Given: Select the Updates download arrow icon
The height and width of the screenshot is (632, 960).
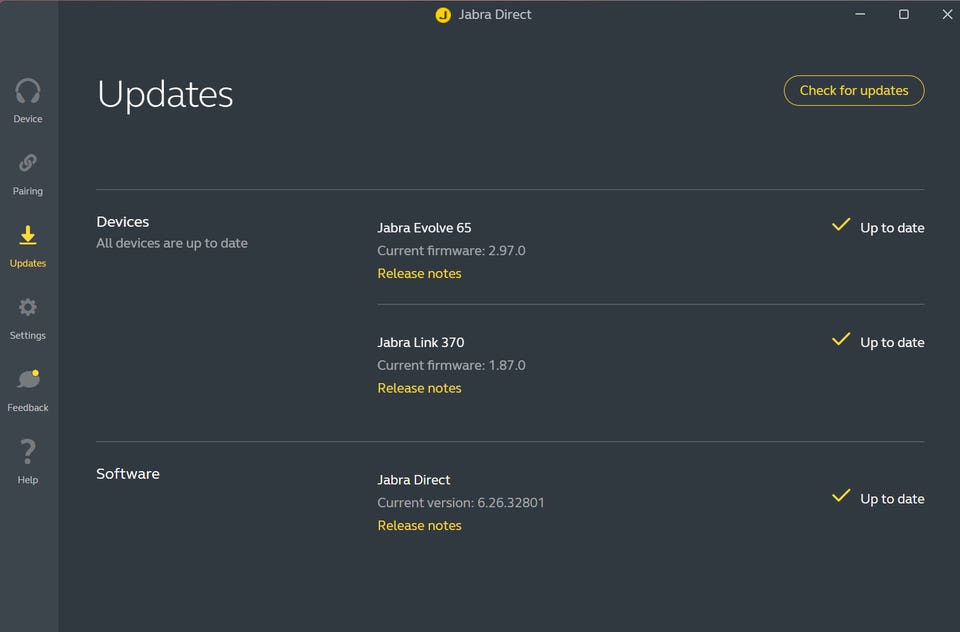Looking at the screenshot, I should point(28,235).
